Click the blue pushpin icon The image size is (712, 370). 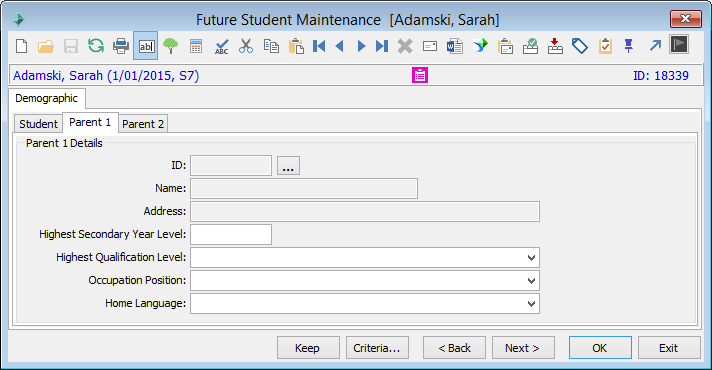coord(629,46)
